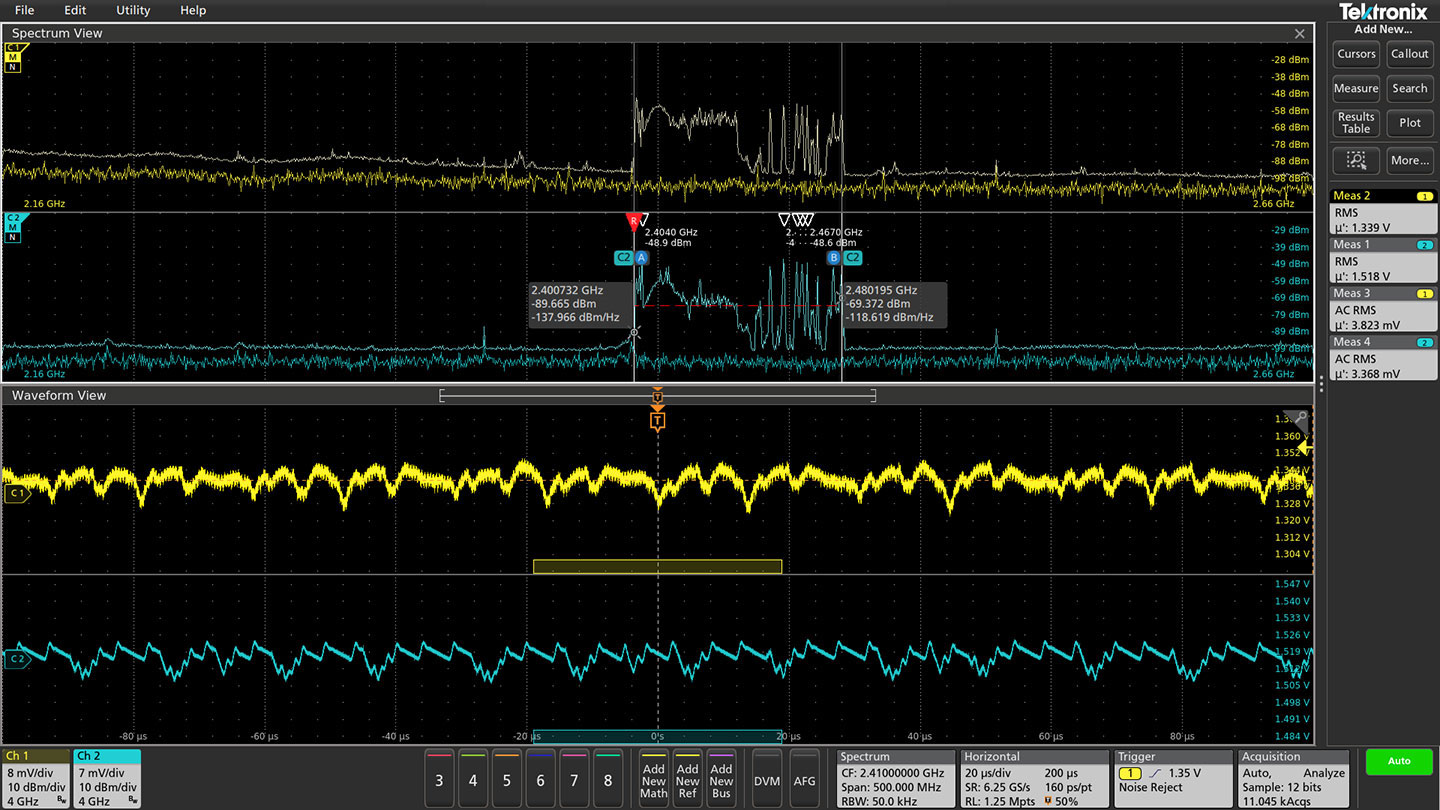
Task: Select the zoom area tool
Action: tap(1355, 160)
